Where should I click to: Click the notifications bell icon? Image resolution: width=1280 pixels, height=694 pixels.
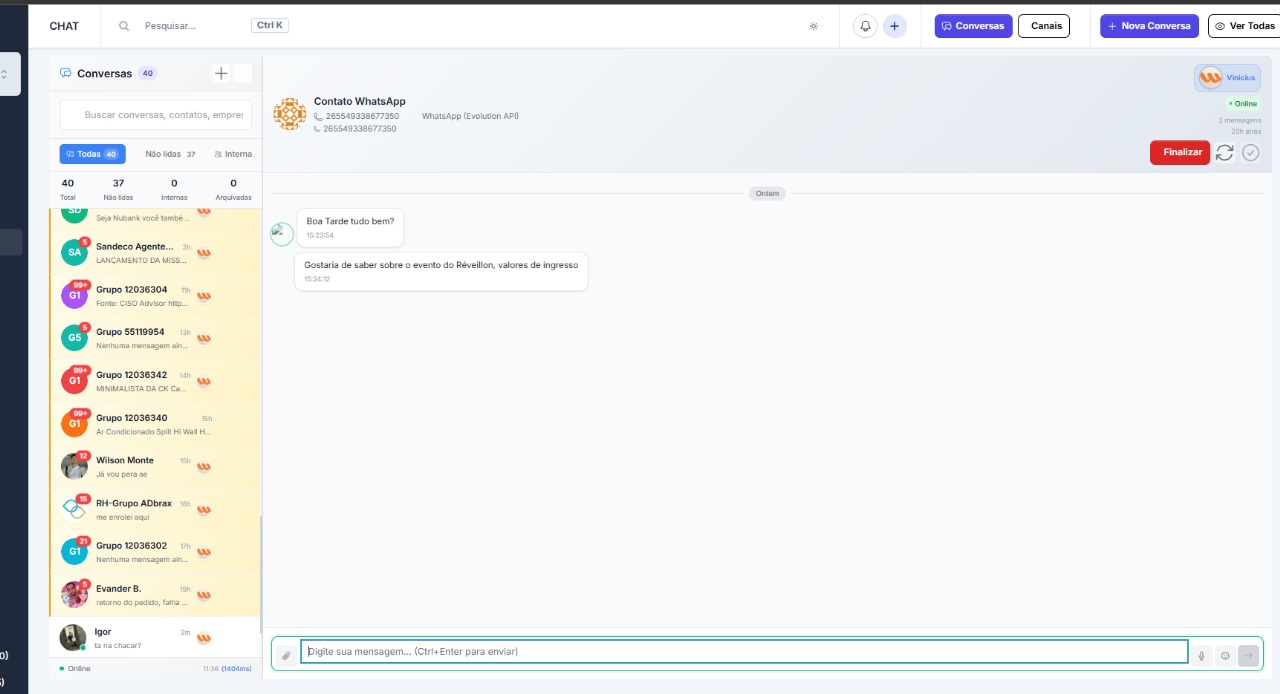pyautogui.click(x=865, y=26)
